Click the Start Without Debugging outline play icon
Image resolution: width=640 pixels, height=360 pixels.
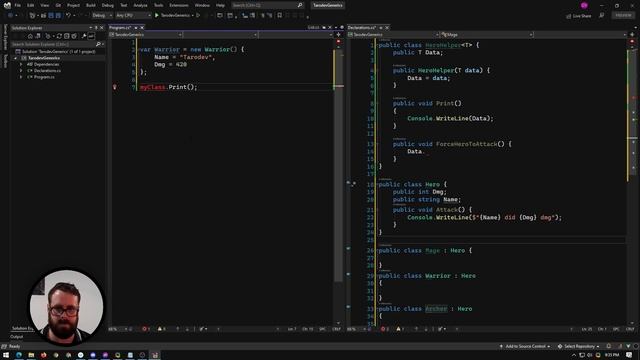[x=198, y=15]
